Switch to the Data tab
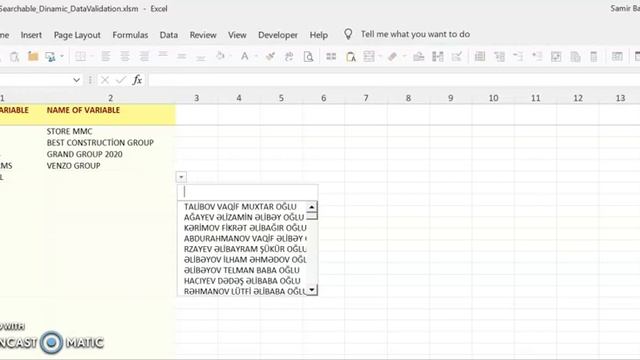This screenshot has height=360, width=640. click(169, 35)
